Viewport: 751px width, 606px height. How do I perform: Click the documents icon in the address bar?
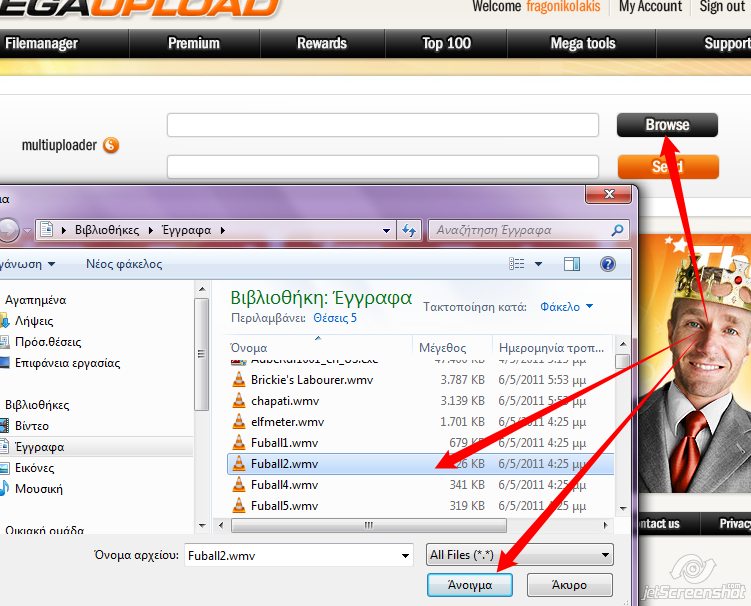(x=46, y=229)
